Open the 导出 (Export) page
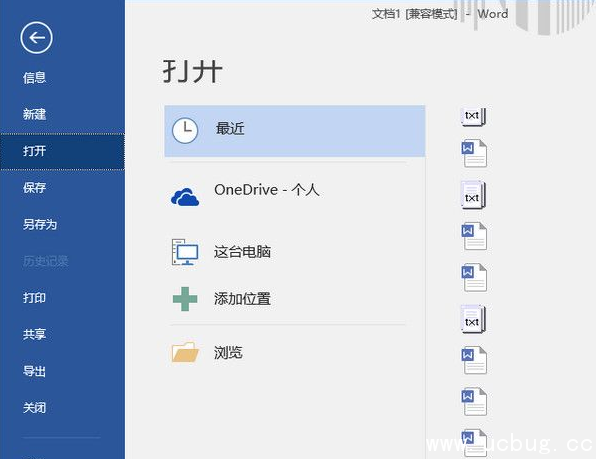Image resolution: width=596 pixels, height=459 pixels. pyautogui.click(x=35, y=371)
